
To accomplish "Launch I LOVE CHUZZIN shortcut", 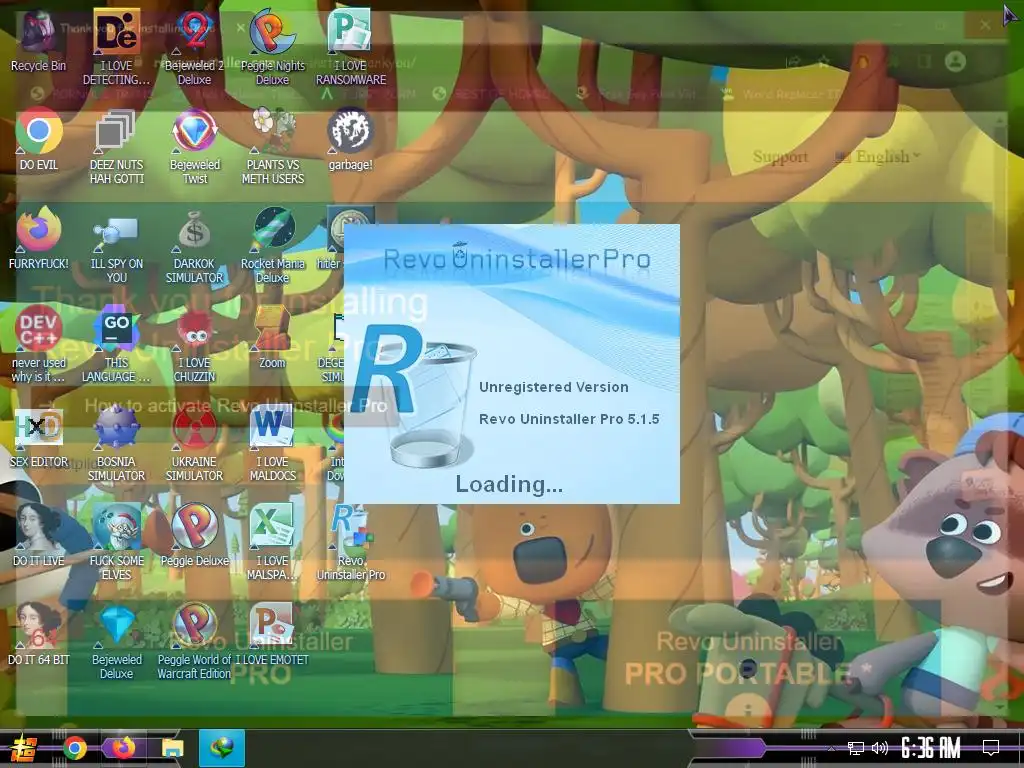I will coord(194,344).
